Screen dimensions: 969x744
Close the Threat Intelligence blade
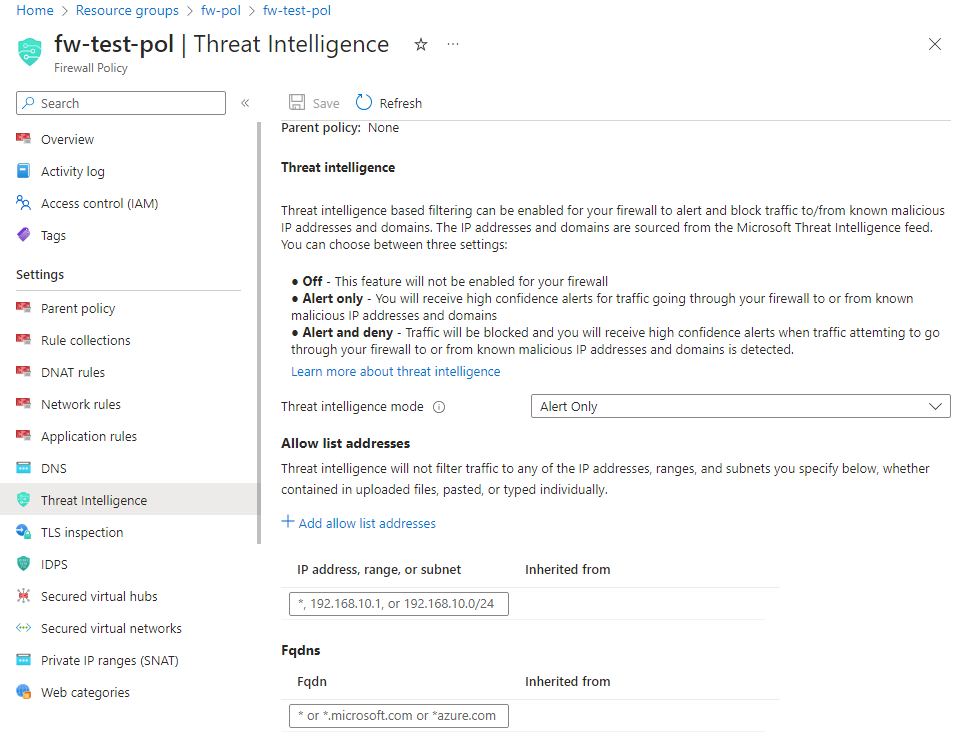pos(935,44)
